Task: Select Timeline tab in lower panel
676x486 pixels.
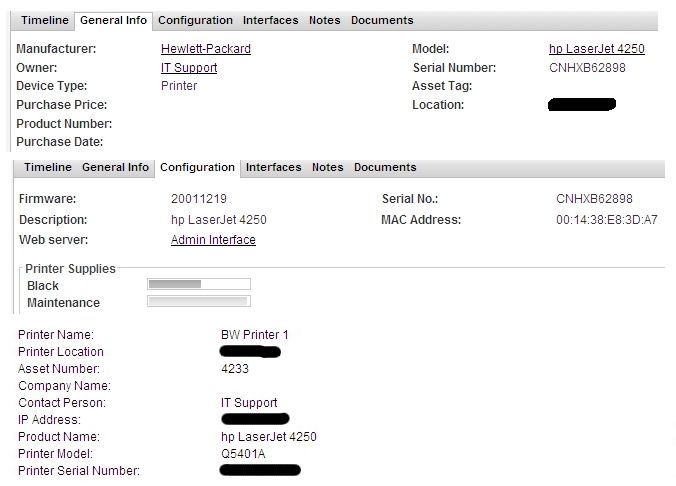Action: [48, 167]
